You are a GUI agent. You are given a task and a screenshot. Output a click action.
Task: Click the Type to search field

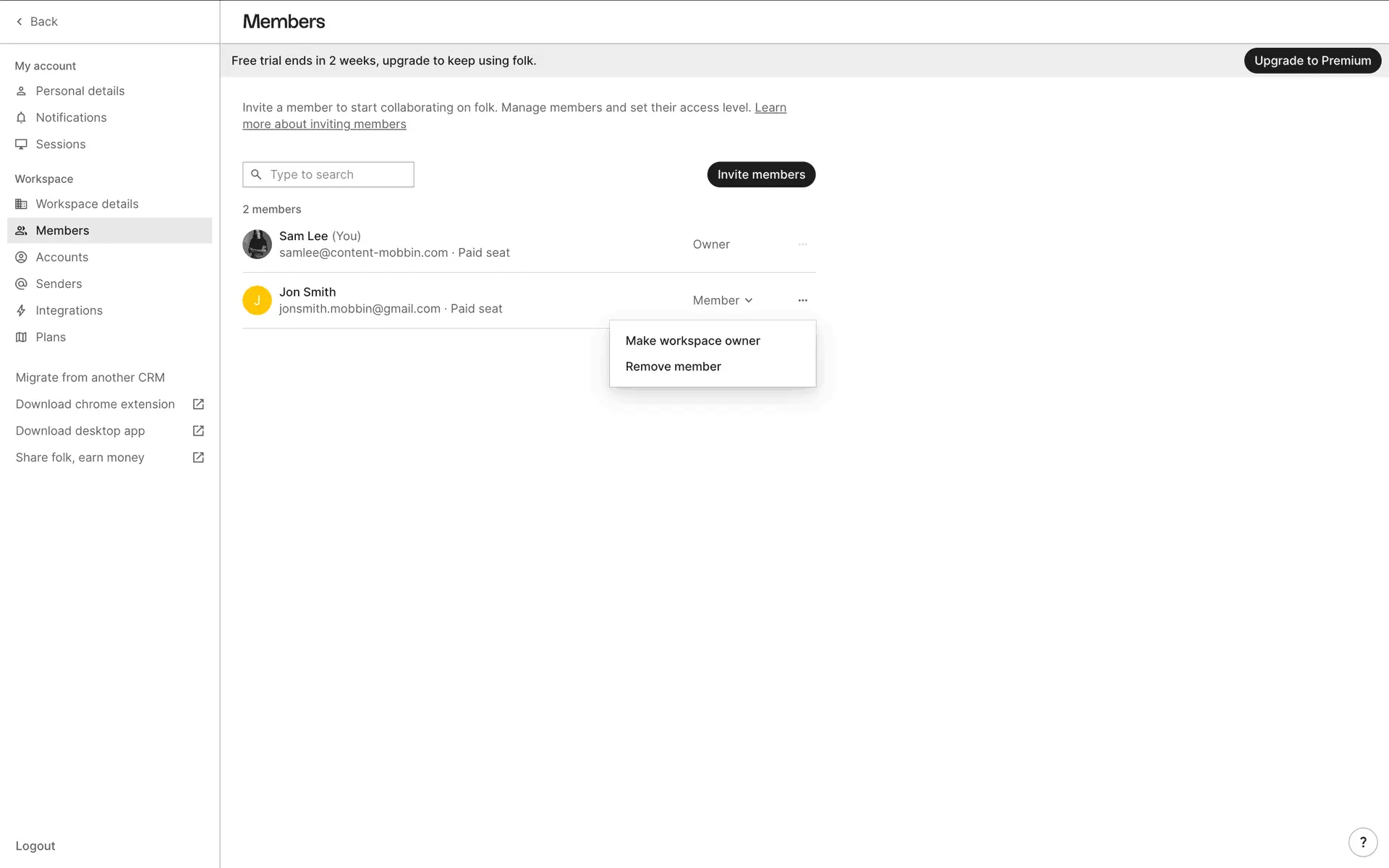(336, 174)
